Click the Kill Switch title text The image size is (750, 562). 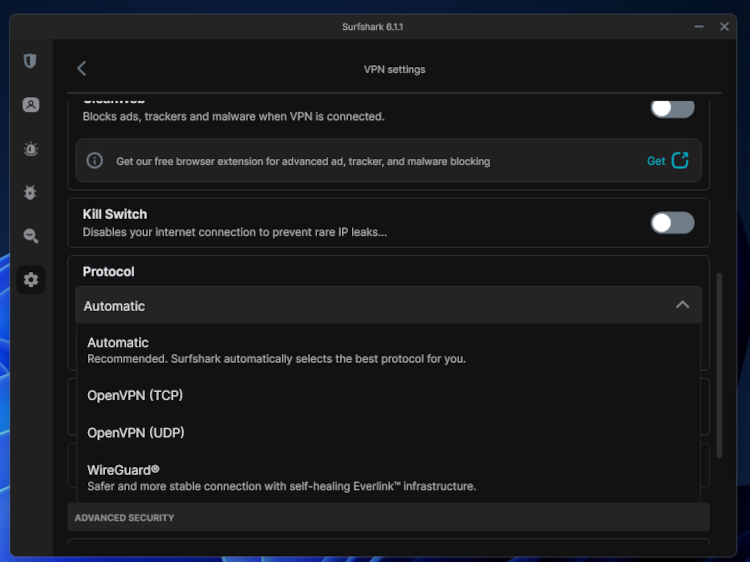[x=115, y=214]
